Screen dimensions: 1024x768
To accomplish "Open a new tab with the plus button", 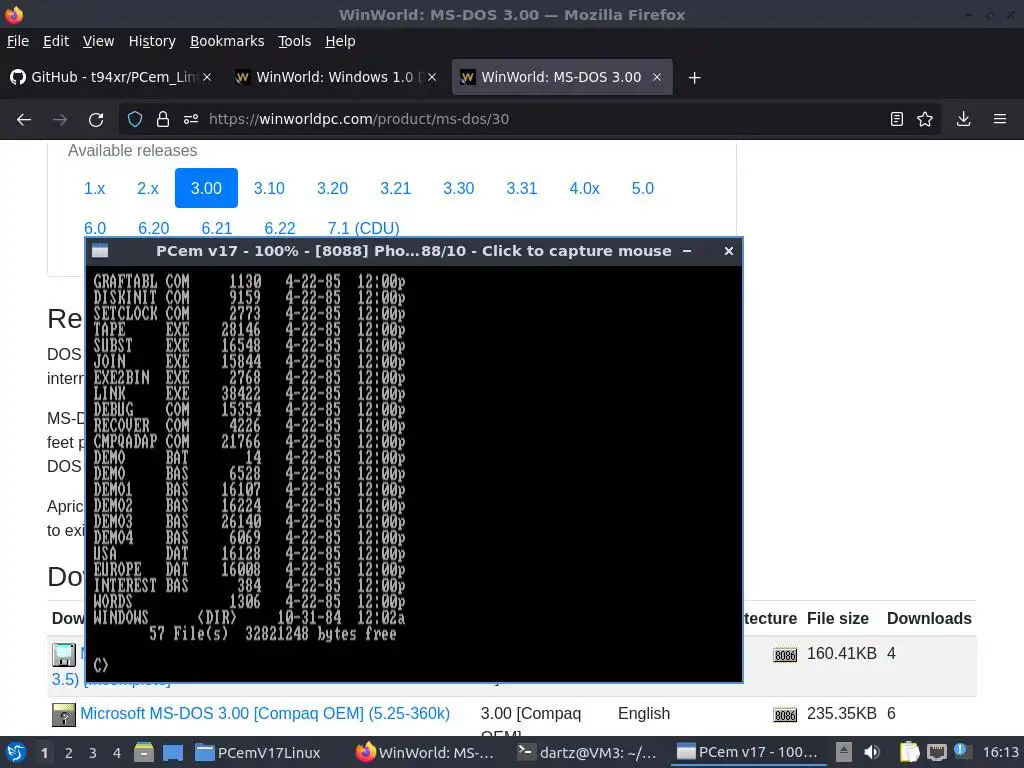I will 694,78.
